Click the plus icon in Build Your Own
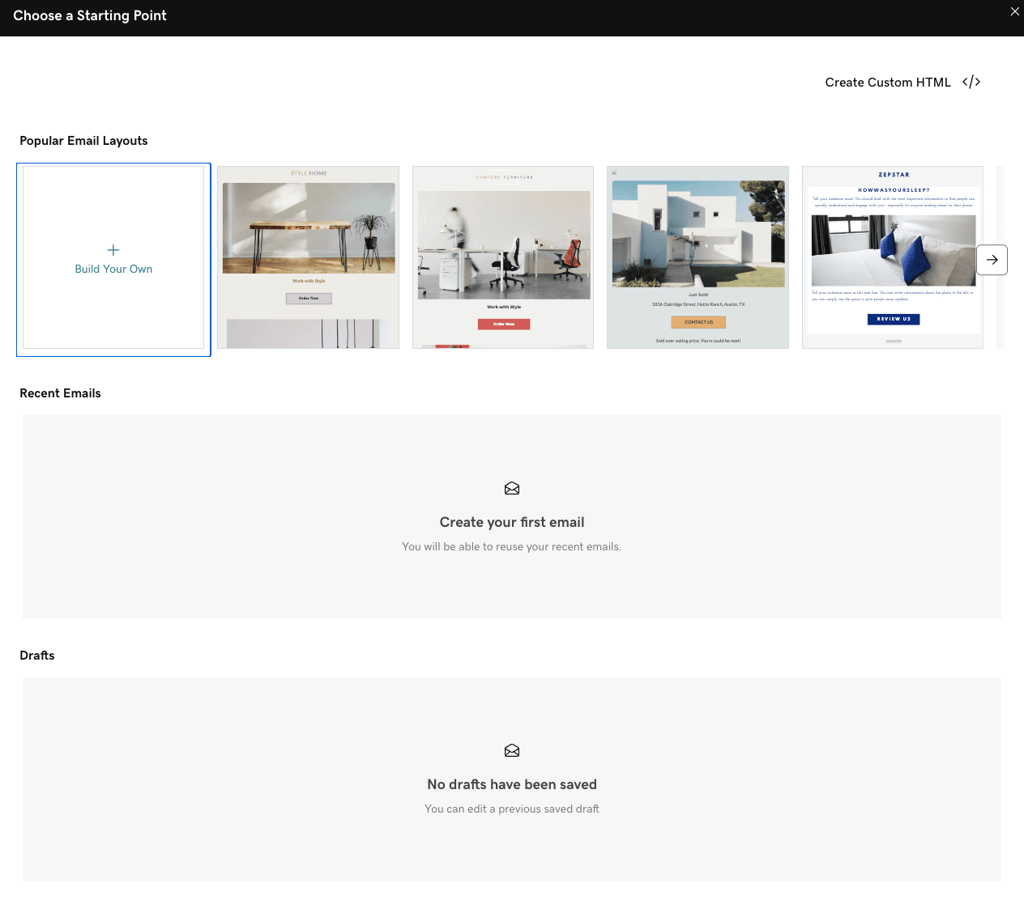The width and height of the screenshot is (1024, 900). [x=113, y=250]
